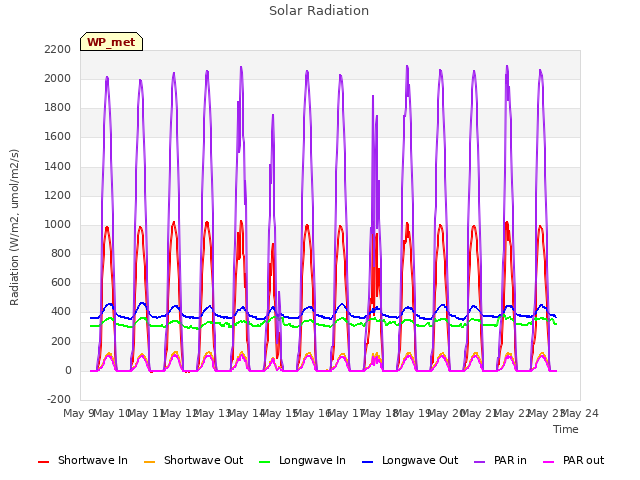Click the 2000 y-axis tick label

click(x=58, y=78)
